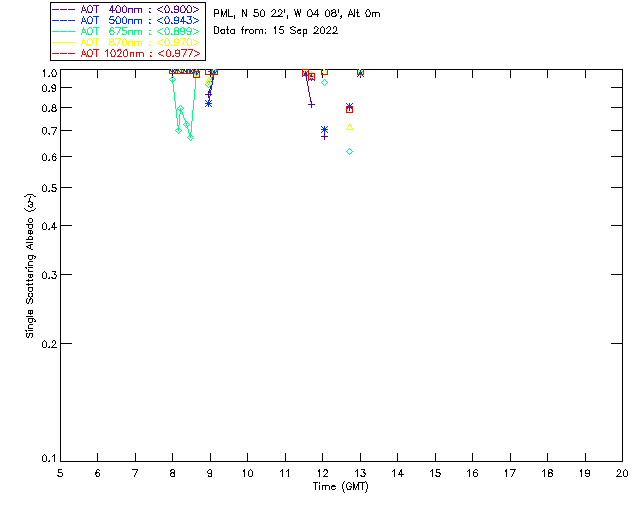
Task: Click the AOT 675nm legend entry
Action: coord(127,31)
